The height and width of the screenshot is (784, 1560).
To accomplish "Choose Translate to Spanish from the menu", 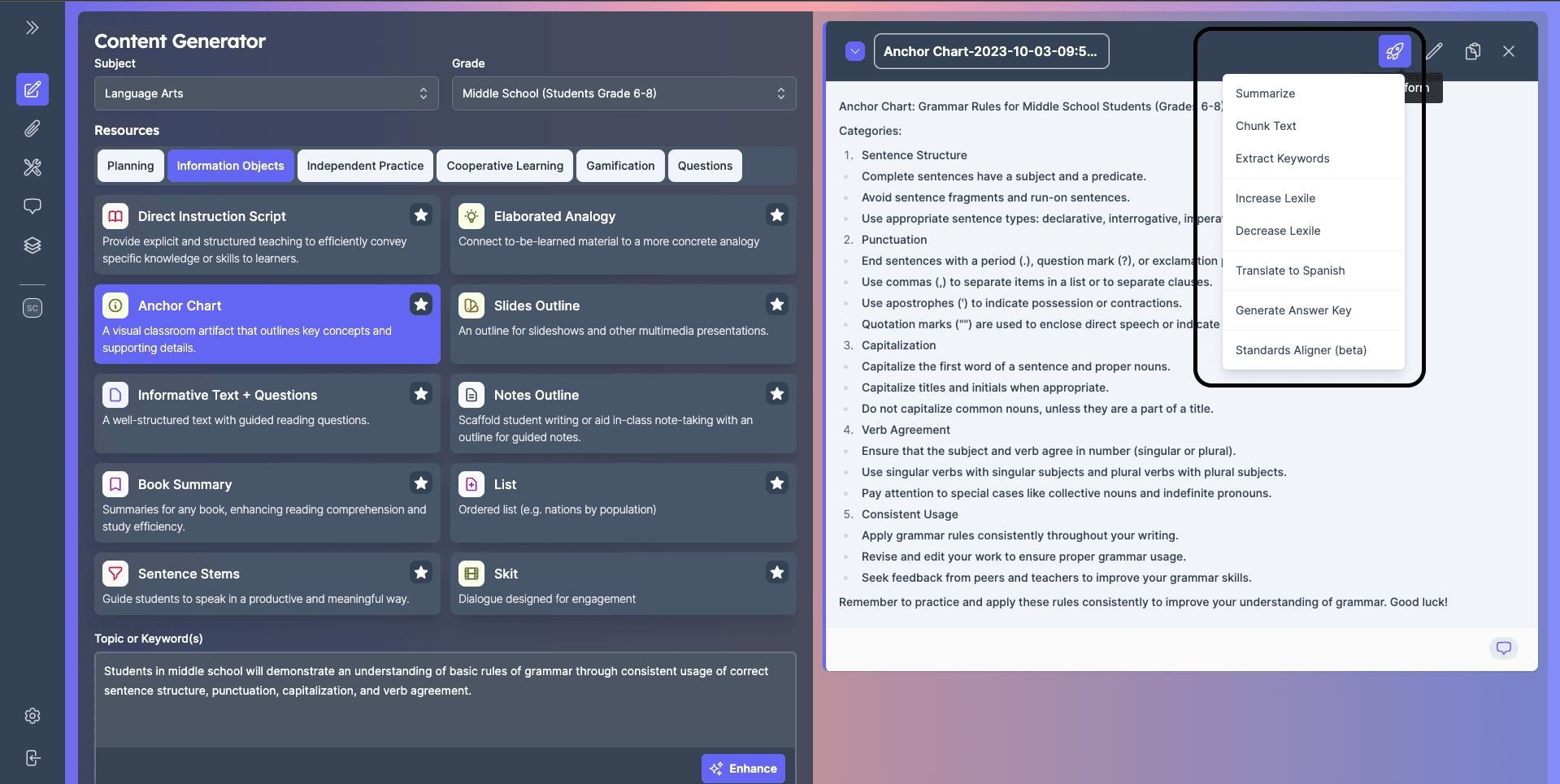I will click(x=1313, y=271).
